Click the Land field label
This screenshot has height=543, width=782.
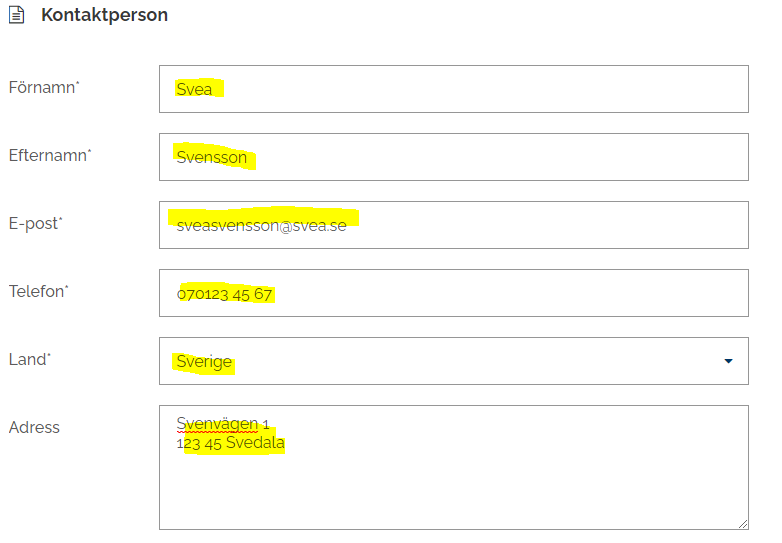point(27,360)
